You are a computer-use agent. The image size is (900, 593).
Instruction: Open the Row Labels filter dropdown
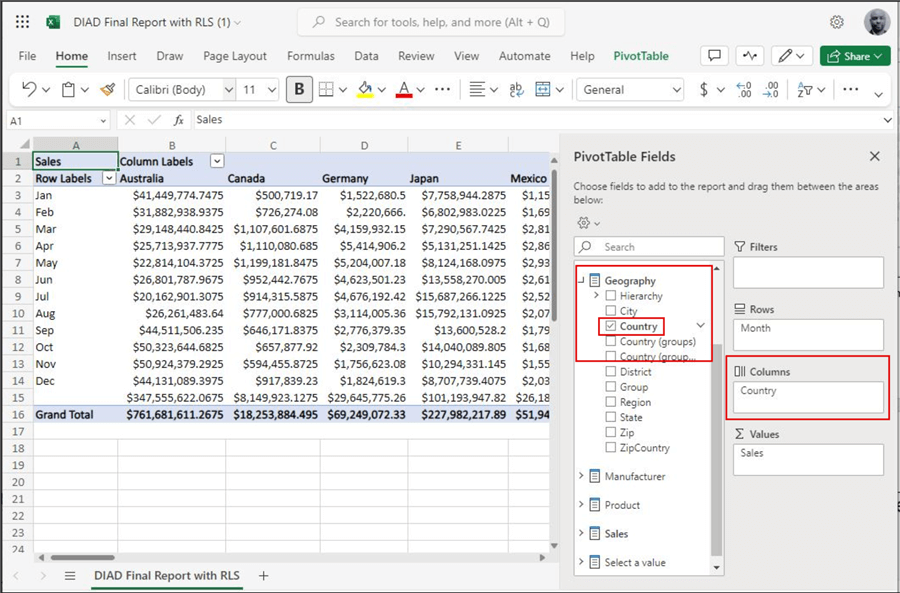[x=109, y=179]
